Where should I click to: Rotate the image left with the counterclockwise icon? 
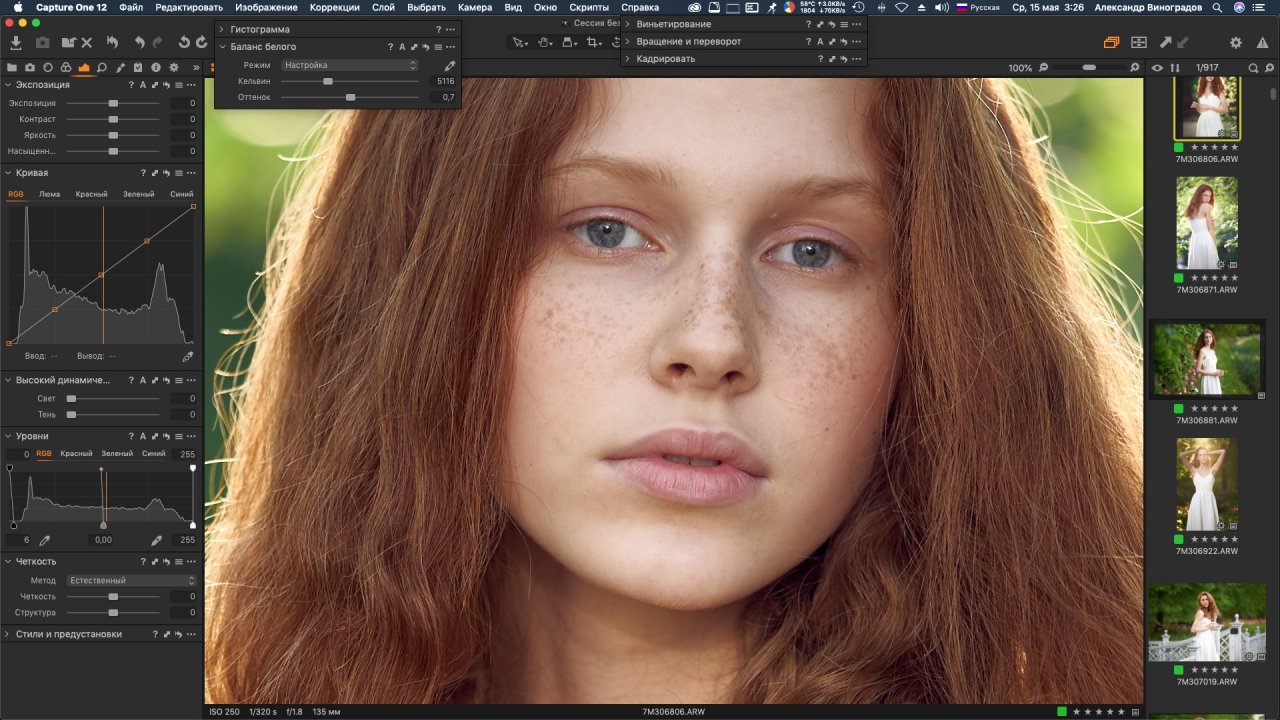point(185,43)
